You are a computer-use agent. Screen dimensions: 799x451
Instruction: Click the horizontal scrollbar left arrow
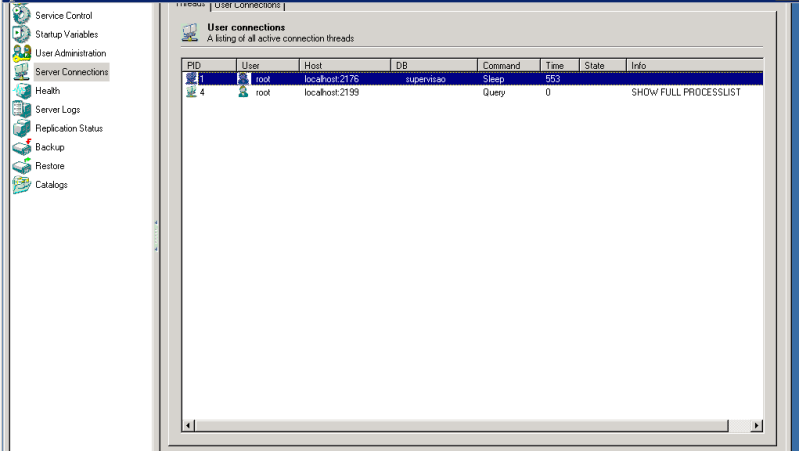pos(188,426)
